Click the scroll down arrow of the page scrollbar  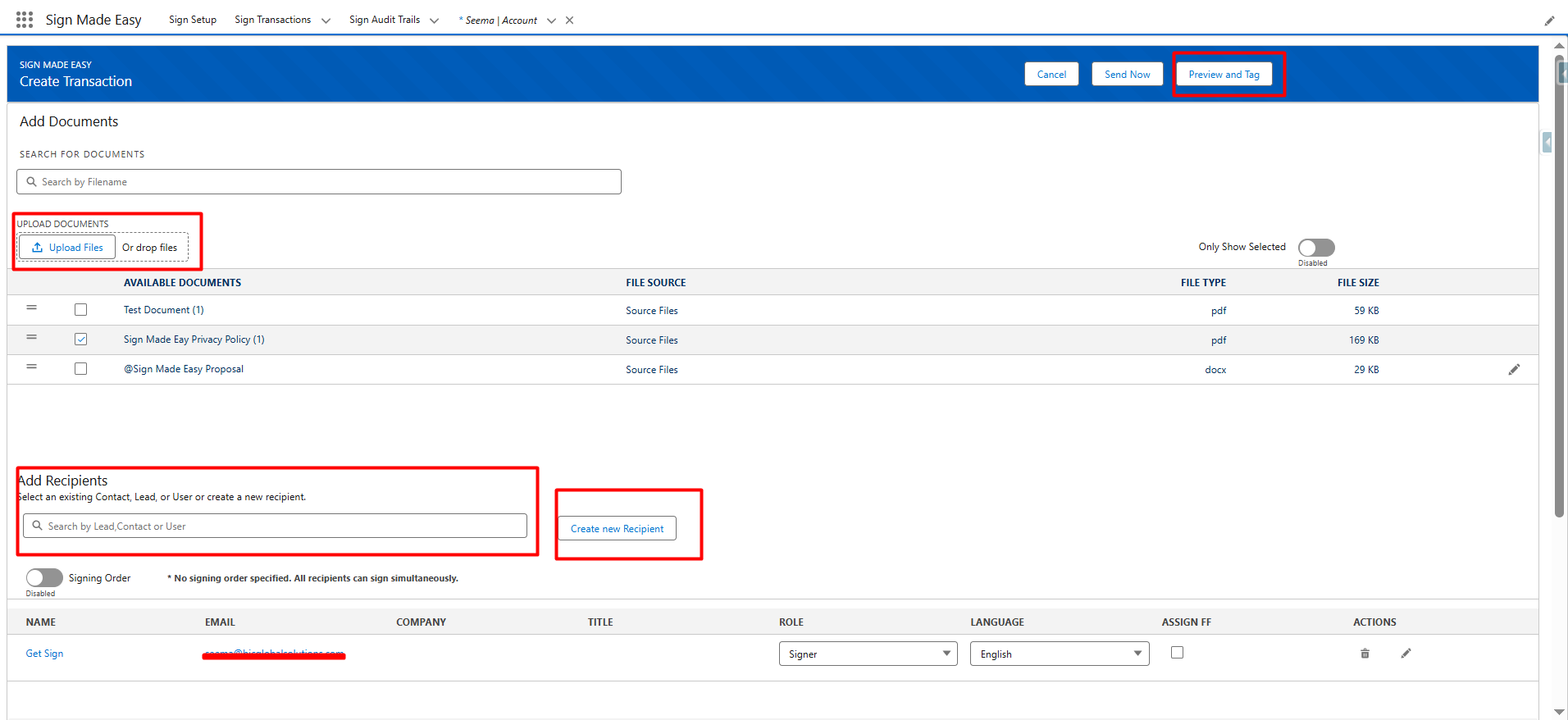click(1559, 712)
